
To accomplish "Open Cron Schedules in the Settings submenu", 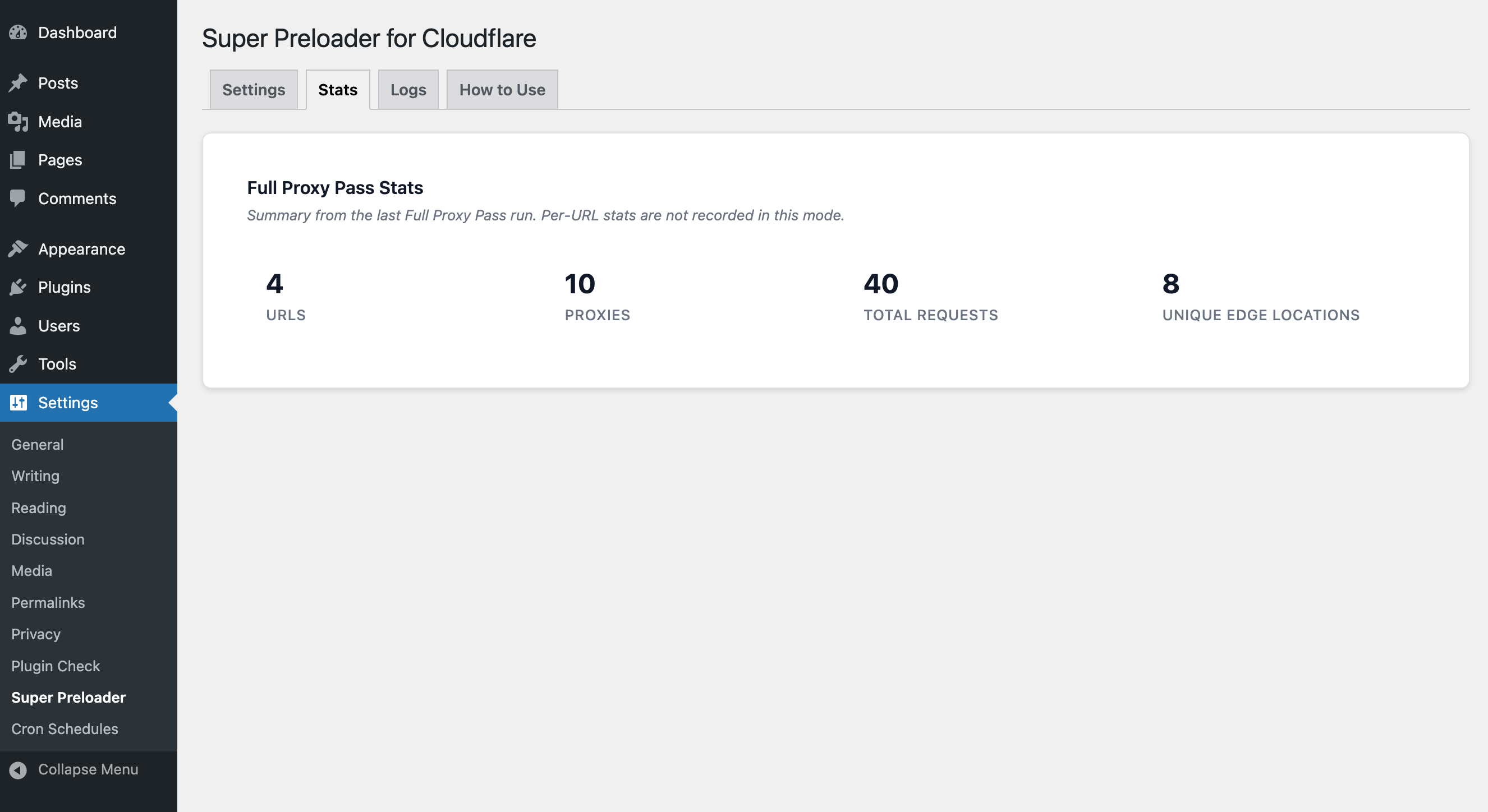I will [x=65, y=728].
